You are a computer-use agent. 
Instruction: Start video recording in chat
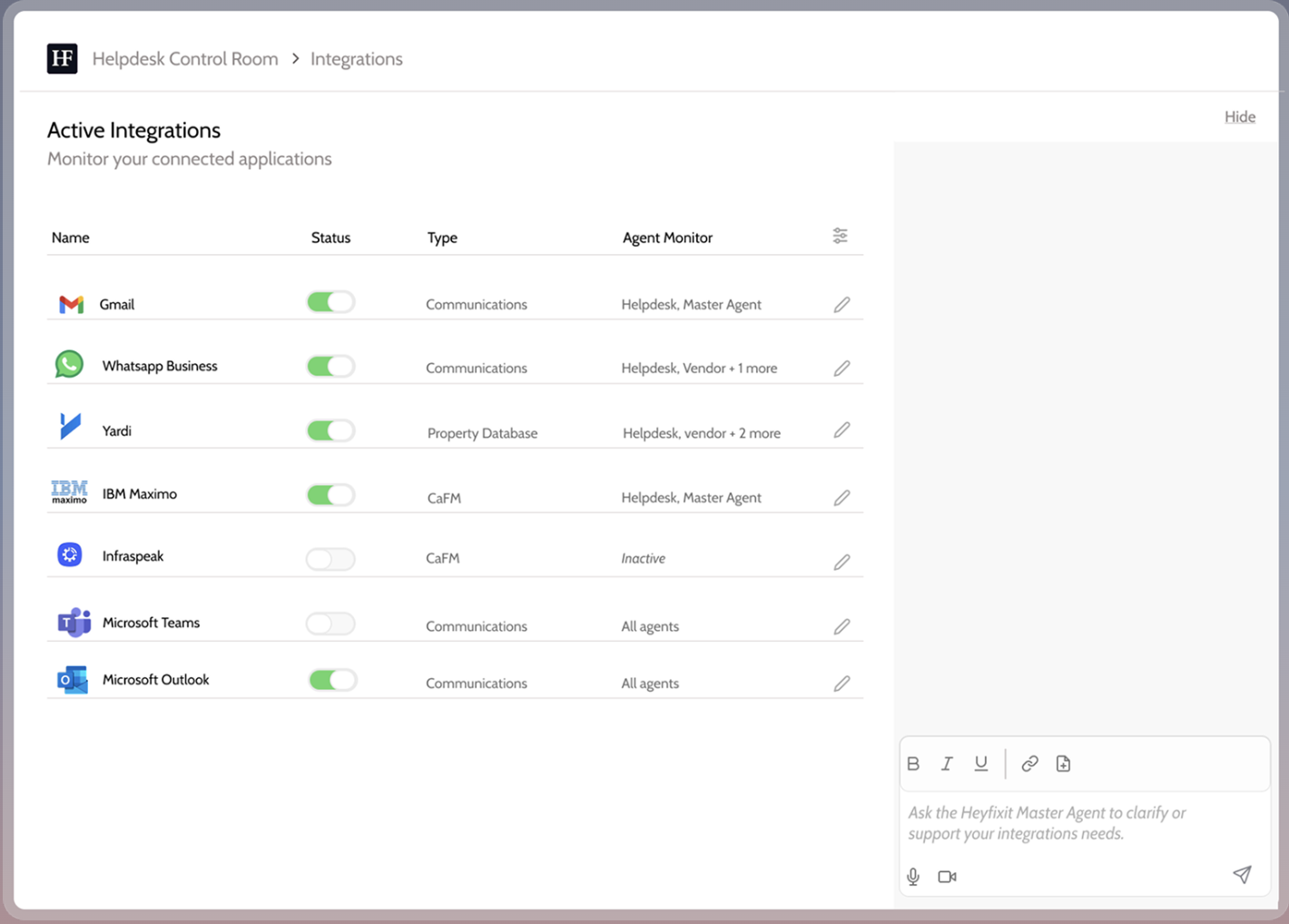[x=947, y=876]
